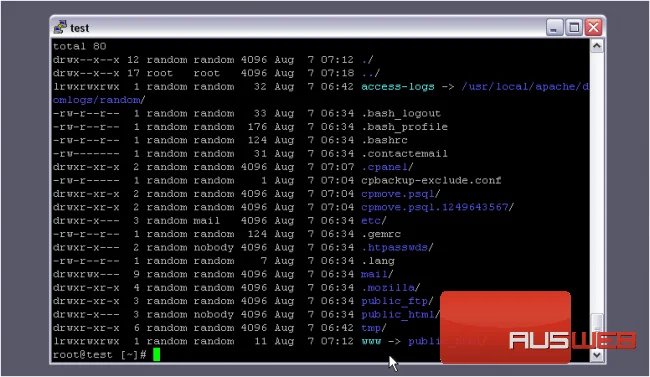
Task: Click the scrollbar down arrow
Action: click(597, 355)
